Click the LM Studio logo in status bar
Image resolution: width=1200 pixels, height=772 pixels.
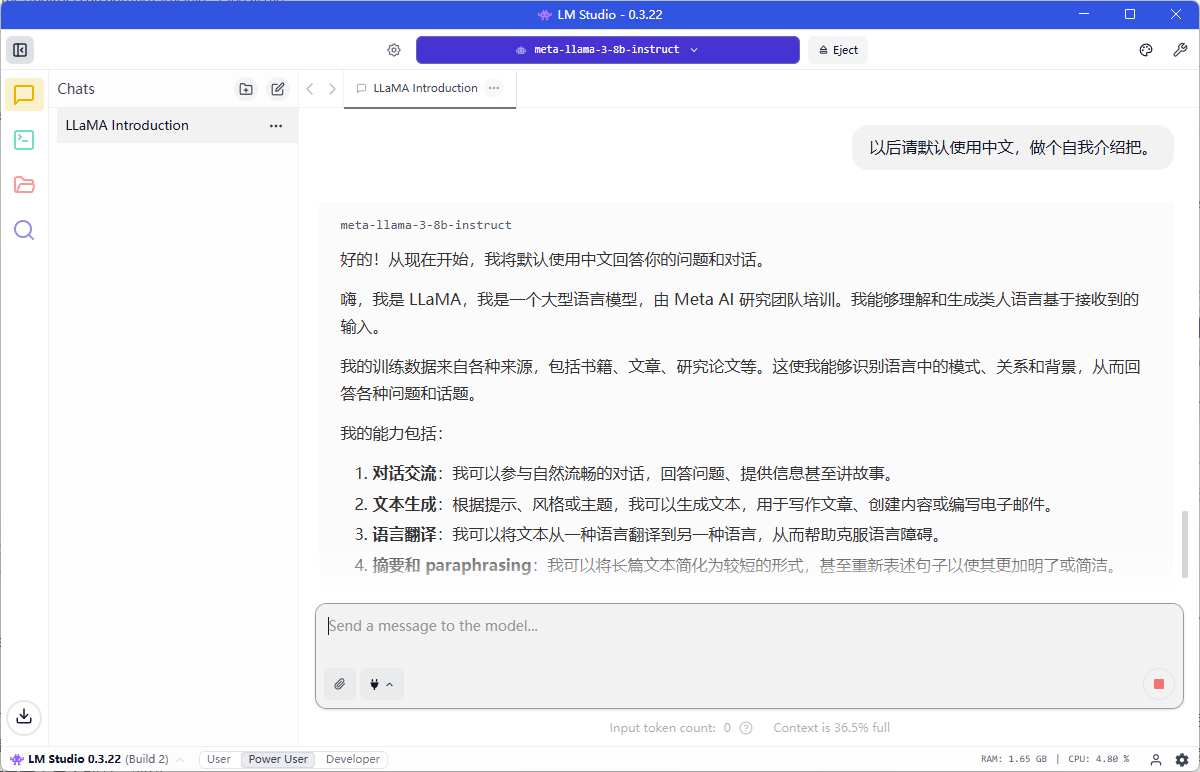pyautogui.click(x=17, y=760)
